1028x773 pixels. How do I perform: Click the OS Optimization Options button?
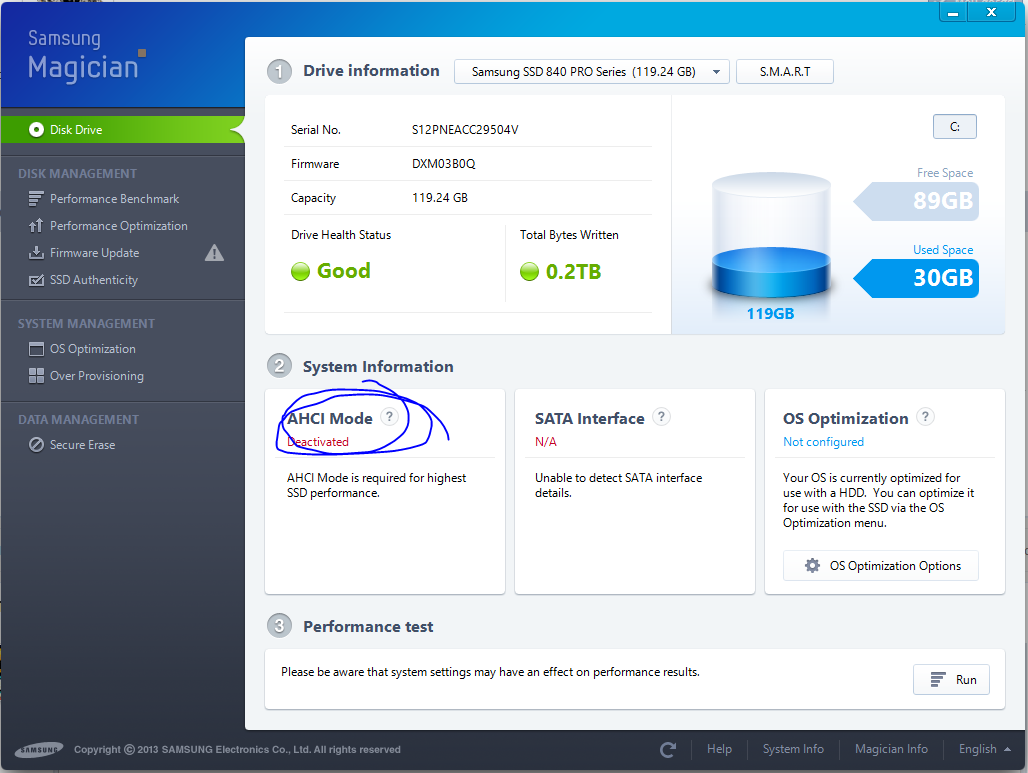[880, 565]
